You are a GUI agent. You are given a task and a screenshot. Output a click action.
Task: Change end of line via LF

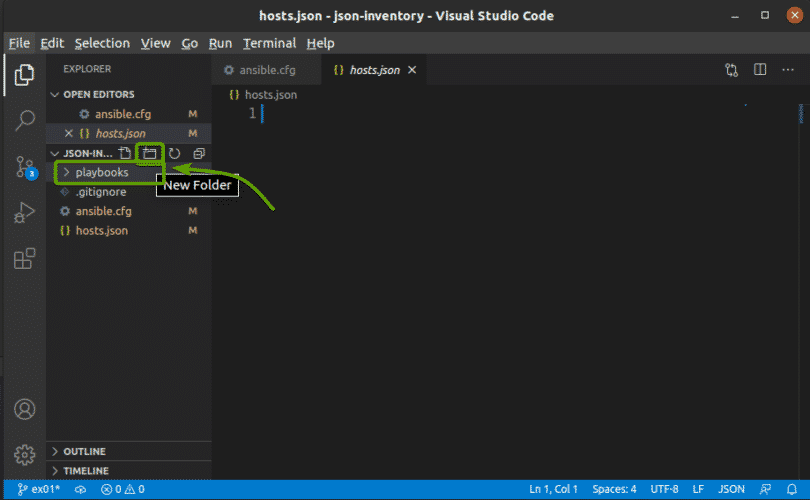coord(698,489)
